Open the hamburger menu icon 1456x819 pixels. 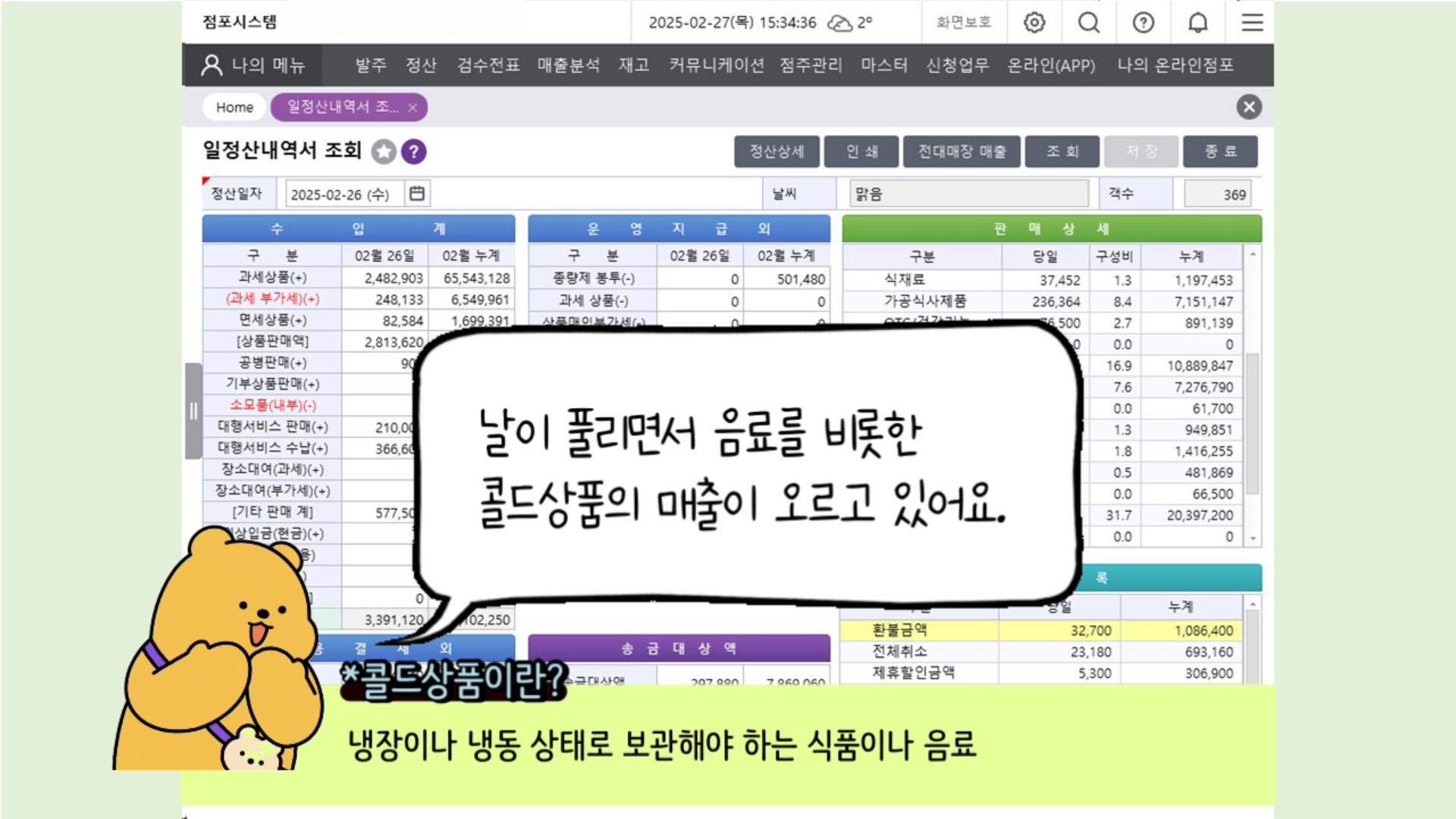1252,23
